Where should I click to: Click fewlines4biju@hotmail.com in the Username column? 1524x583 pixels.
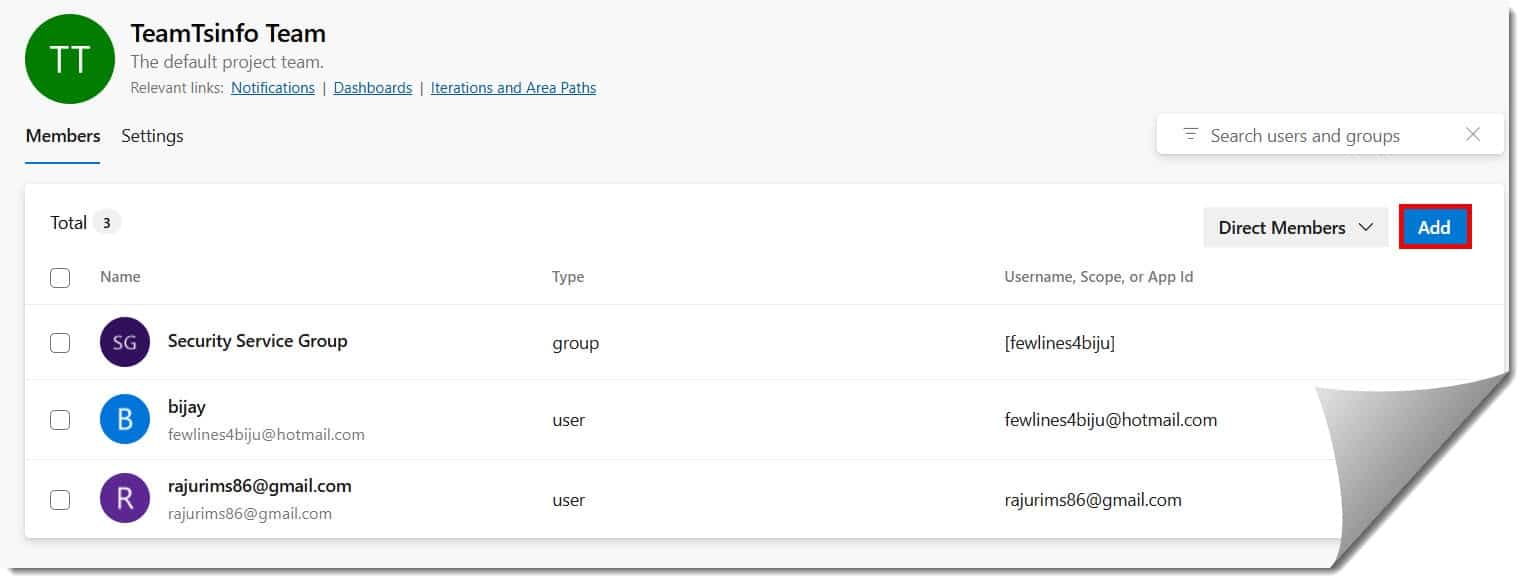coord(1110,420)
